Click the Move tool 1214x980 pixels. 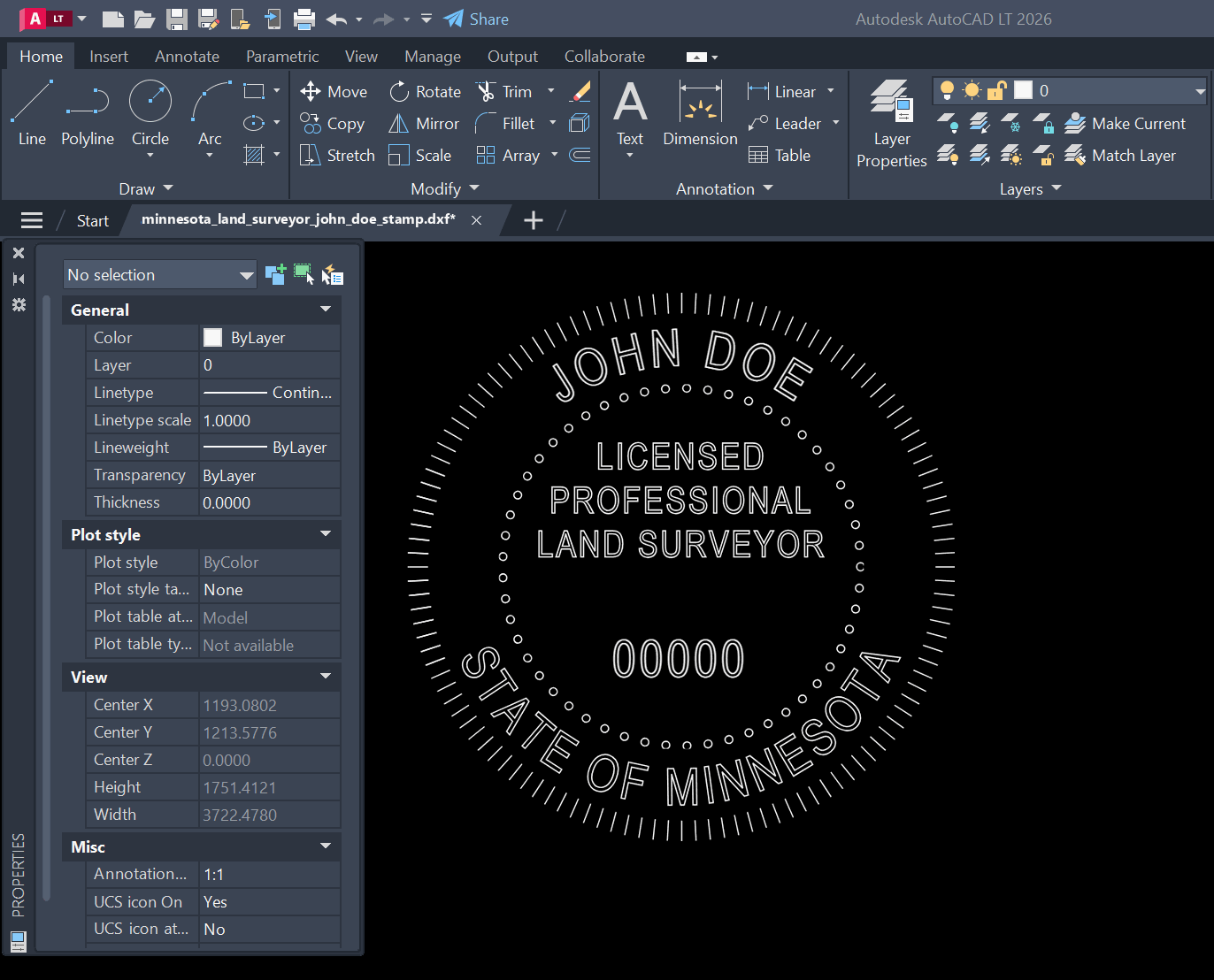[x=334, y=92]
